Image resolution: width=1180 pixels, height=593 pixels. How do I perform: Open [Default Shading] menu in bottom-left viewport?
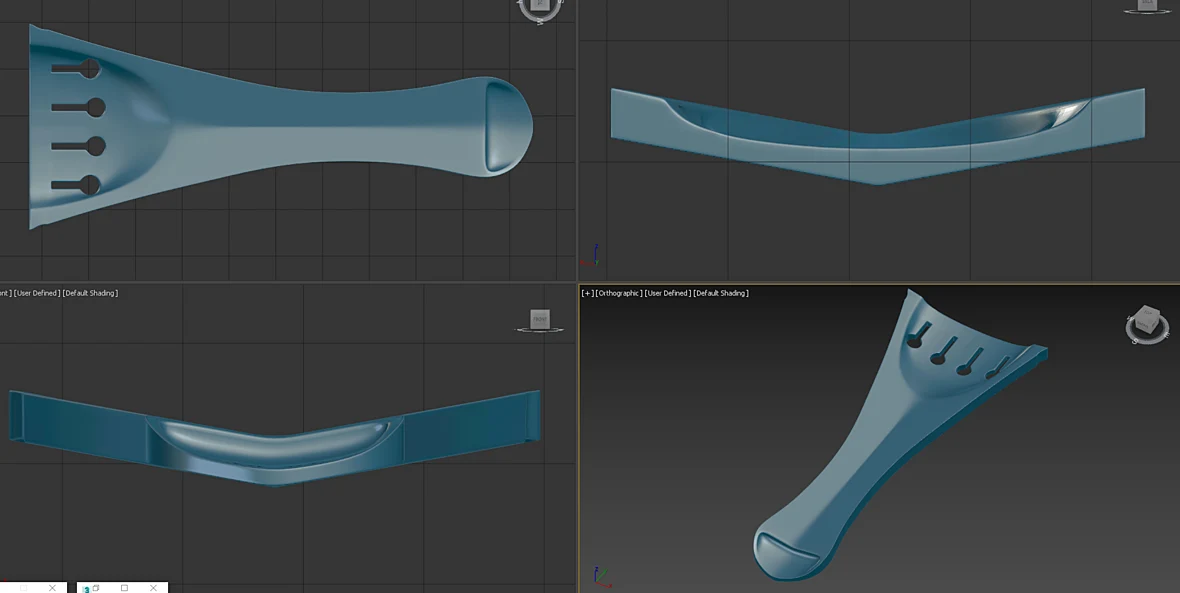(90, 293)
